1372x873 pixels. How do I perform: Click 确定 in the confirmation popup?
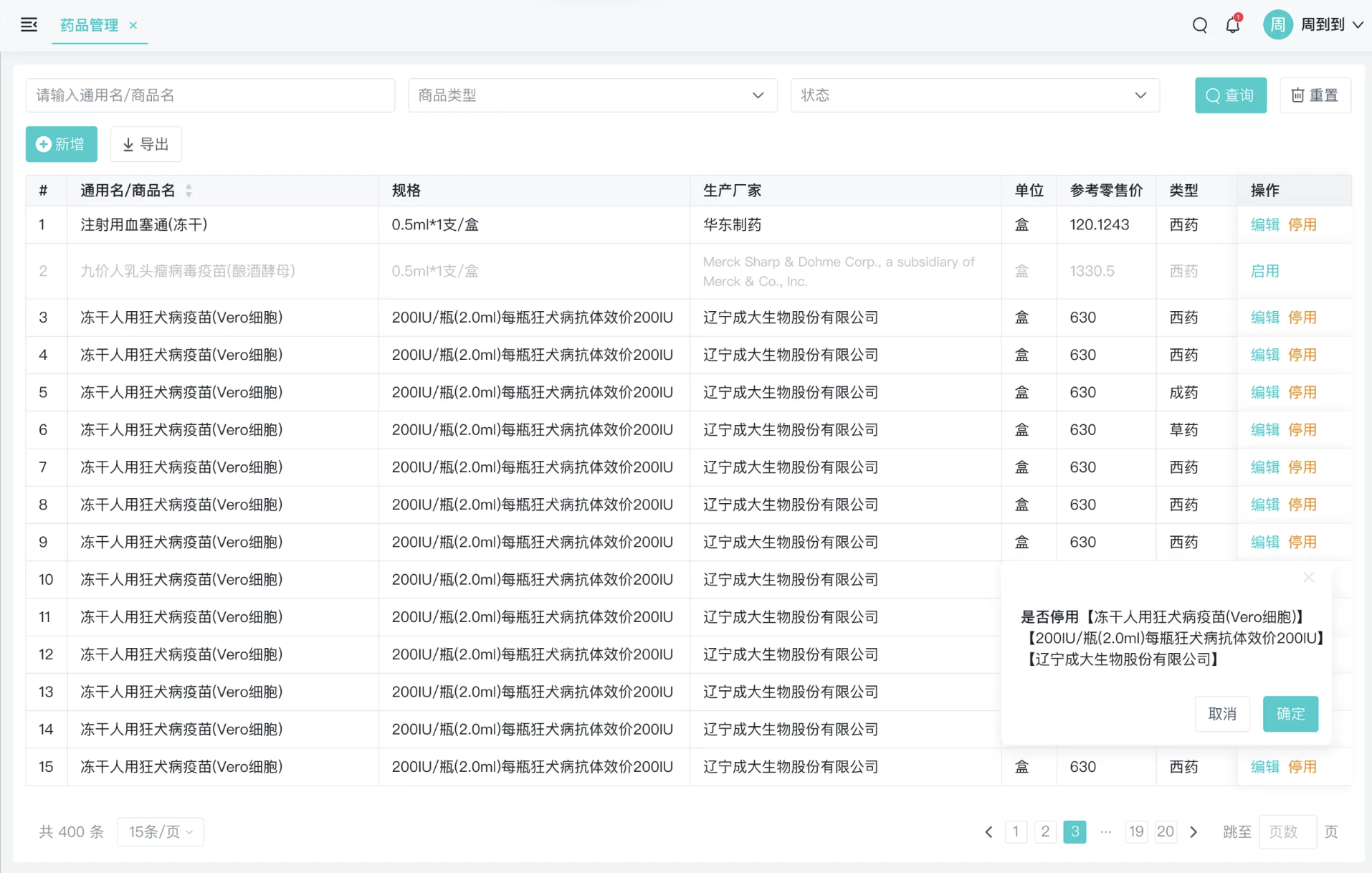click(1290, 714)
